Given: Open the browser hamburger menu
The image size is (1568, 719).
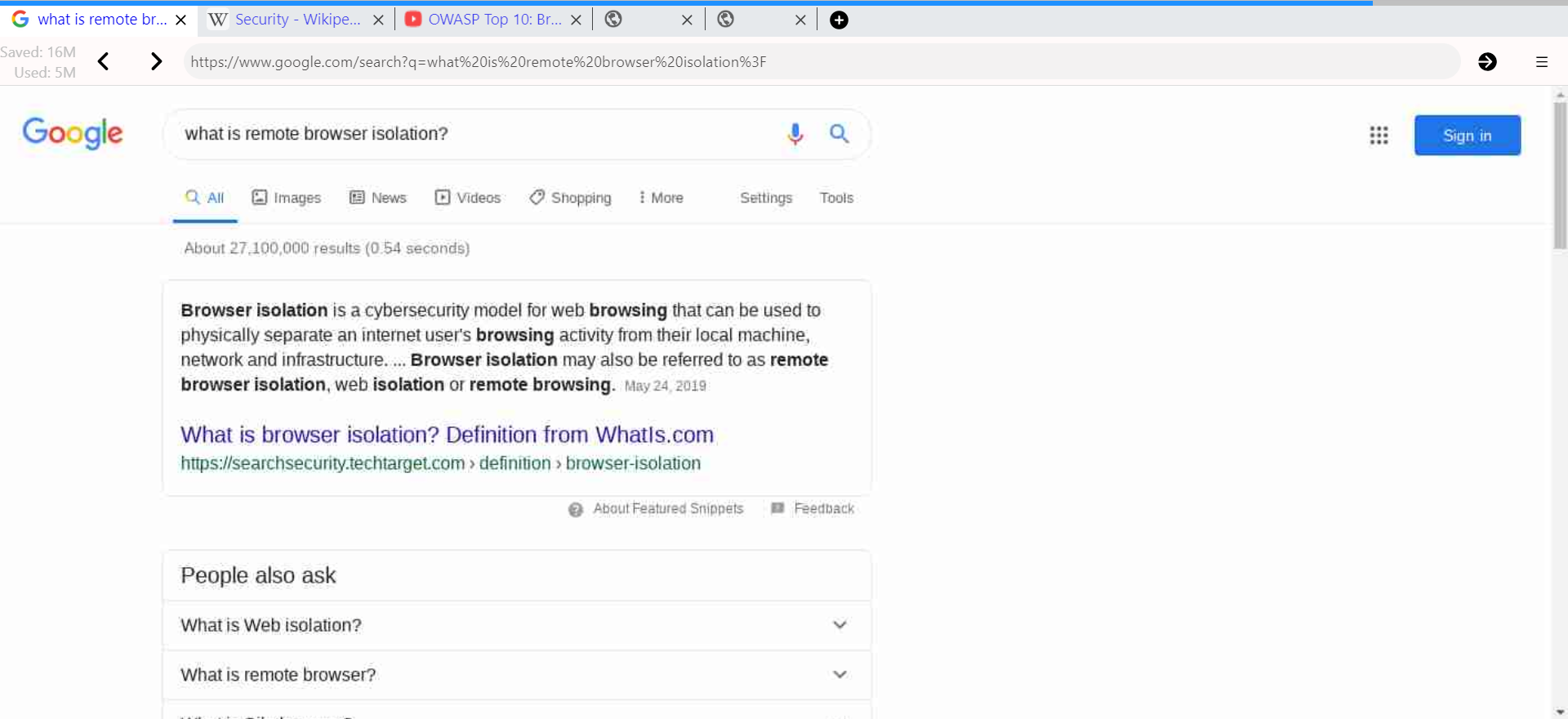Looking at the screenshot, I should point(1542,61).
